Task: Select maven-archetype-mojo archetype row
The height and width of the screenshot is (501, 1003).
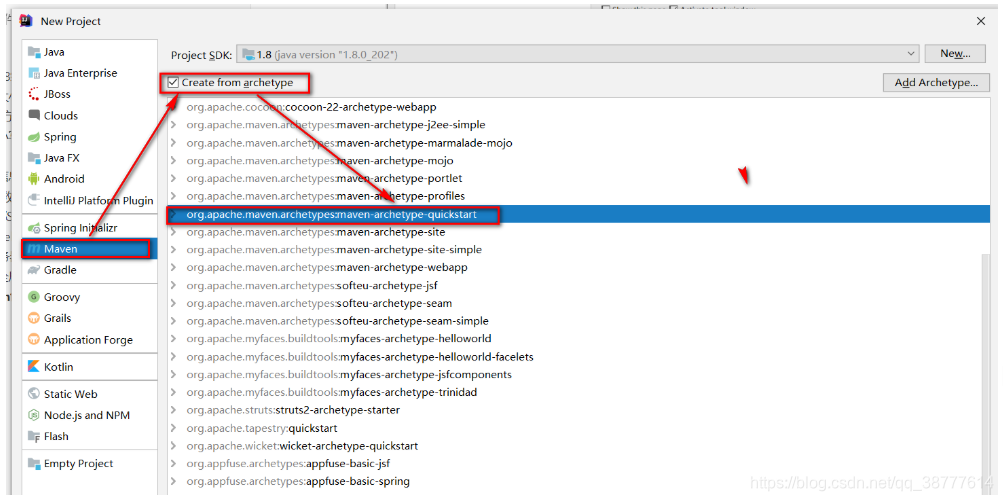Action: pyautogui.click(x=578, y=161)
